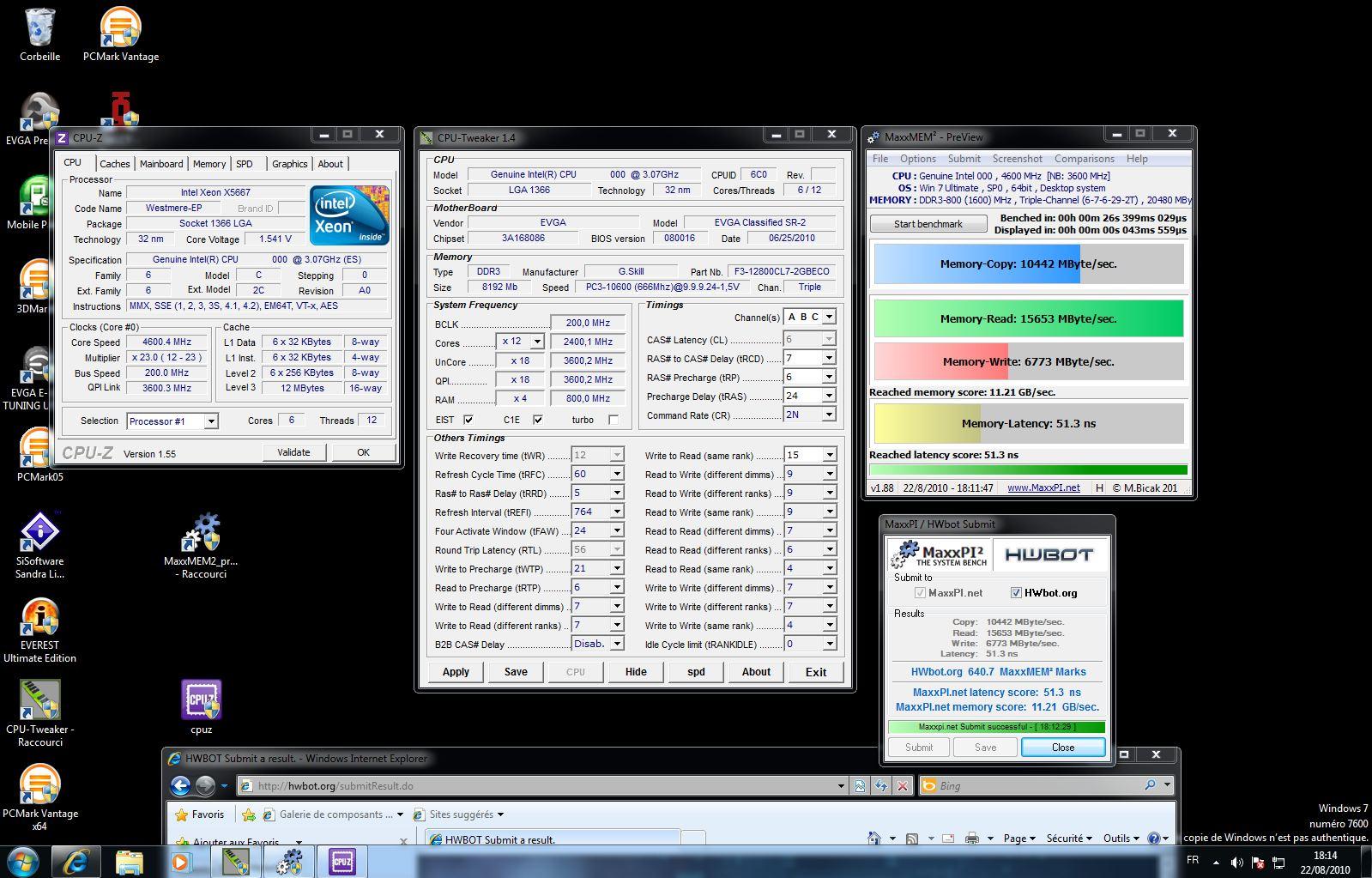1372x878 pixels.
Task: Open Favoris star in Internet Explorer
Action: [199, 814]
